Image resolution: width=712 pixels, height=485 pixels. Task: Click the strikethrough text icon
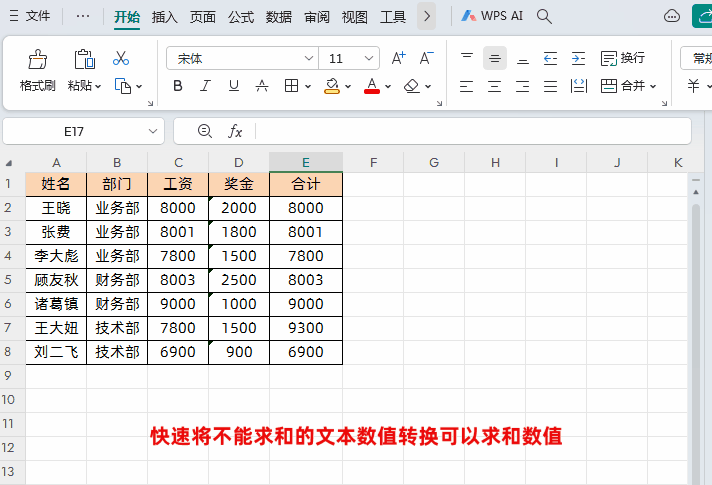click(262, 85)
